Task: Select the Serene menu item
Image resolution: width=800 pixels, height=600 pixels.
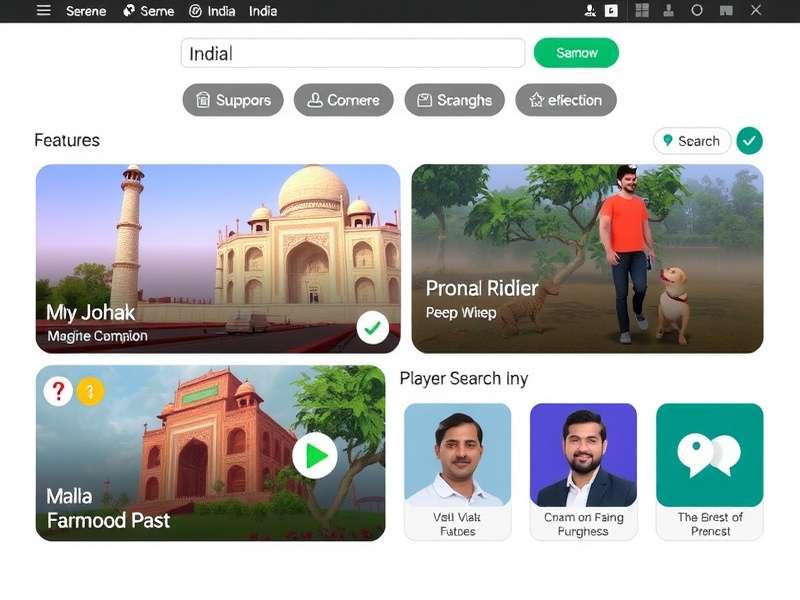Action: click(86, 11)
